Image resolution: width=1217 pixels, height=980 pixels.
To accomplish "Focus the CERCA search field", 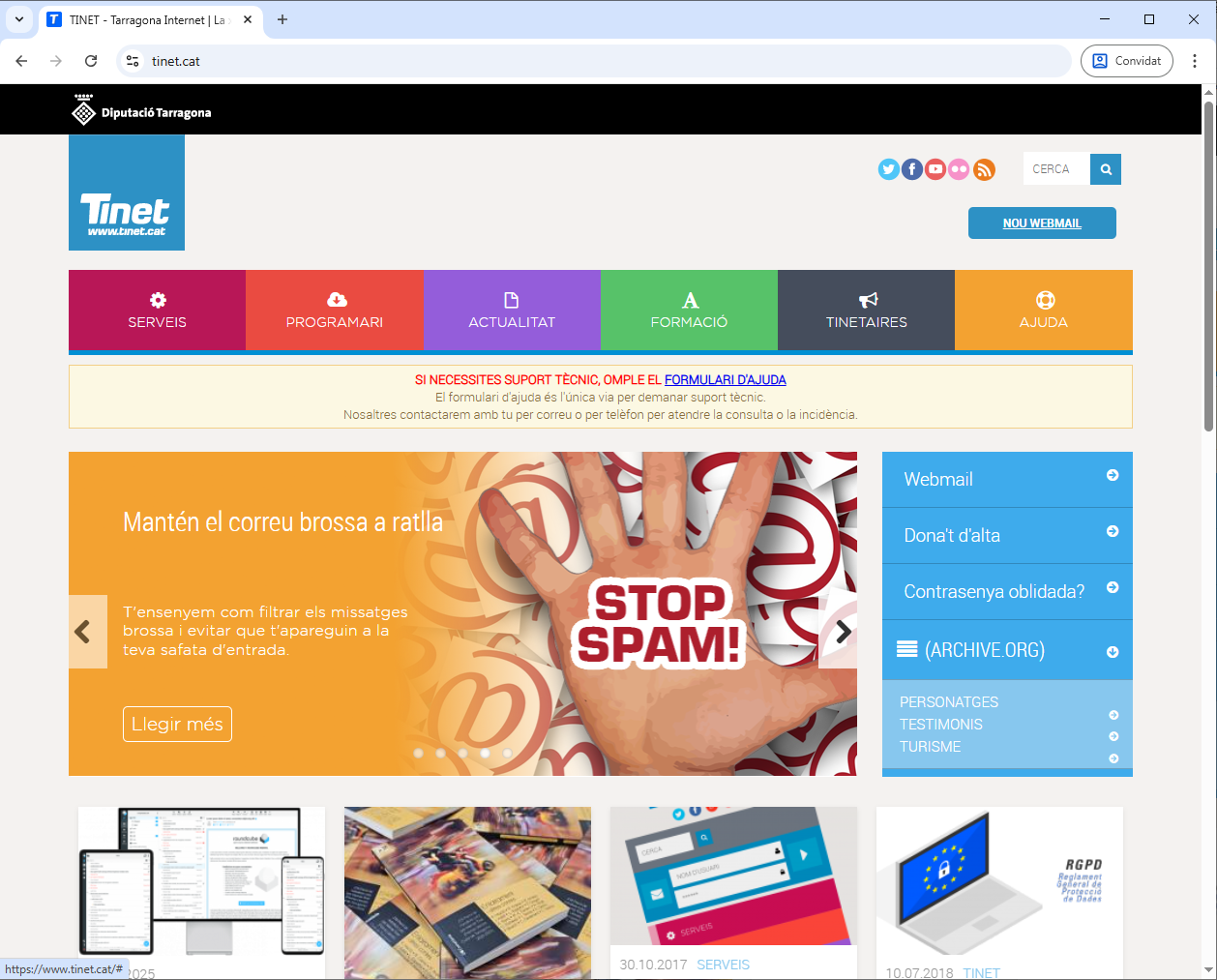I will 1055,169.
